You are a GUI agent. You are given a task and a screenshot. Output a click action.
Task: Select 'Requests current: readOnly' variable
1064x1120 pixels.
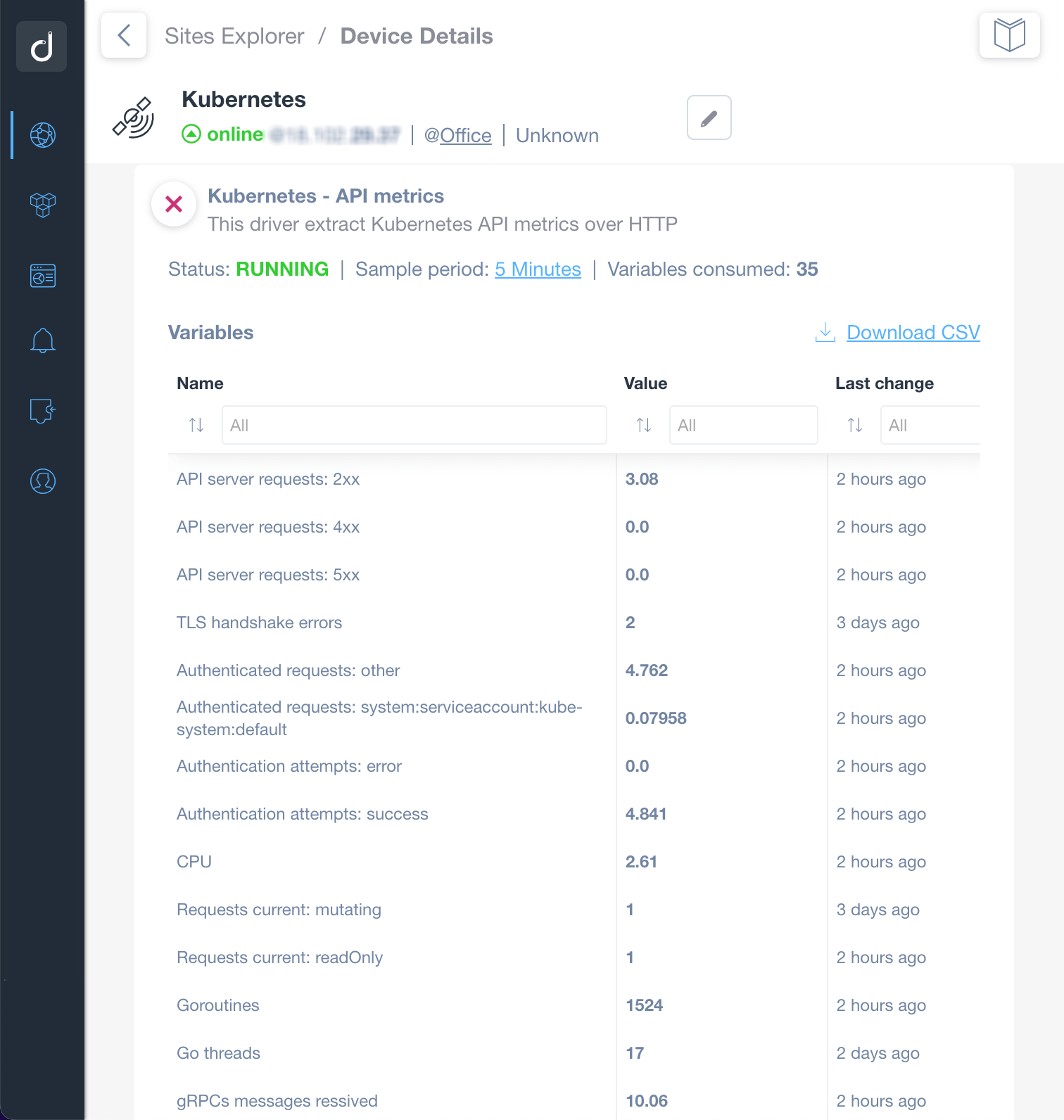point(279,957)
